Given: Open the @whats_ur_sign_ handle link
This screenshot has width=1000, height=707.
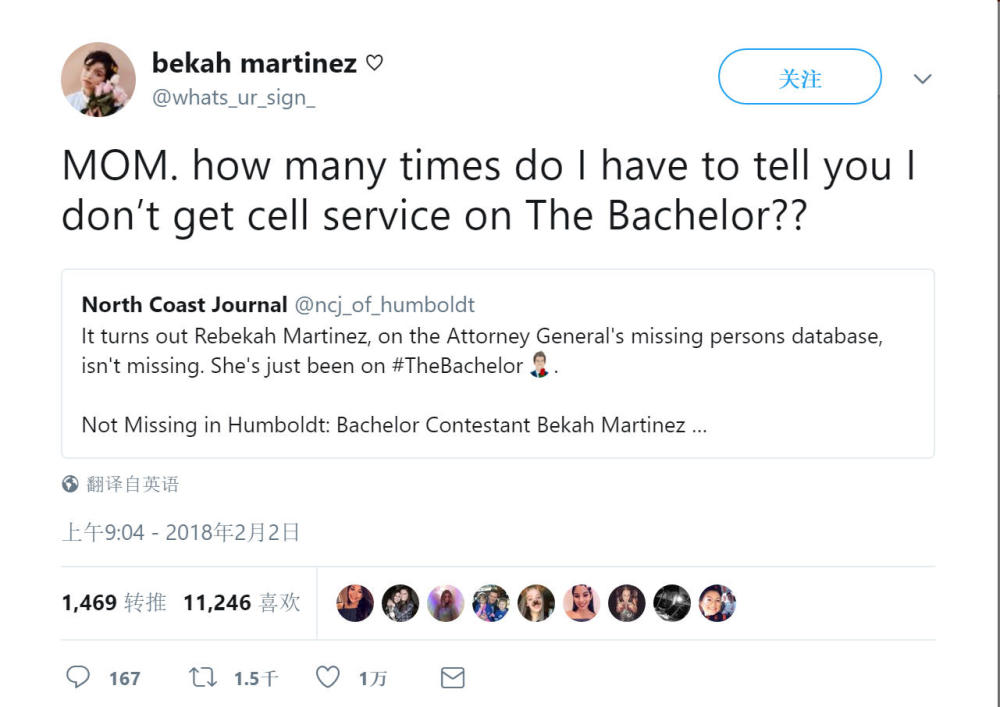Looking at the screenshot, I should 233,98.
